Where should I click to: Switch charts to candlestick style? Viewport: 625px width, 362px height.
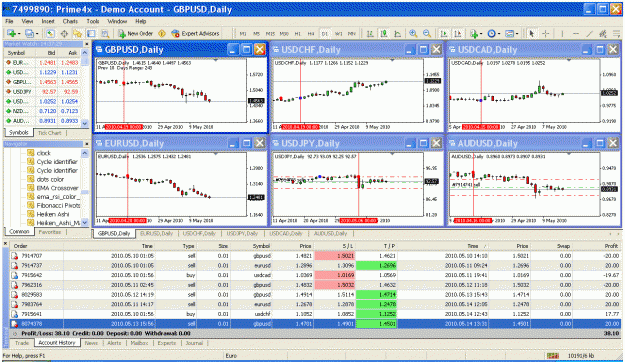pyautogui.click(x=384, y=34)
